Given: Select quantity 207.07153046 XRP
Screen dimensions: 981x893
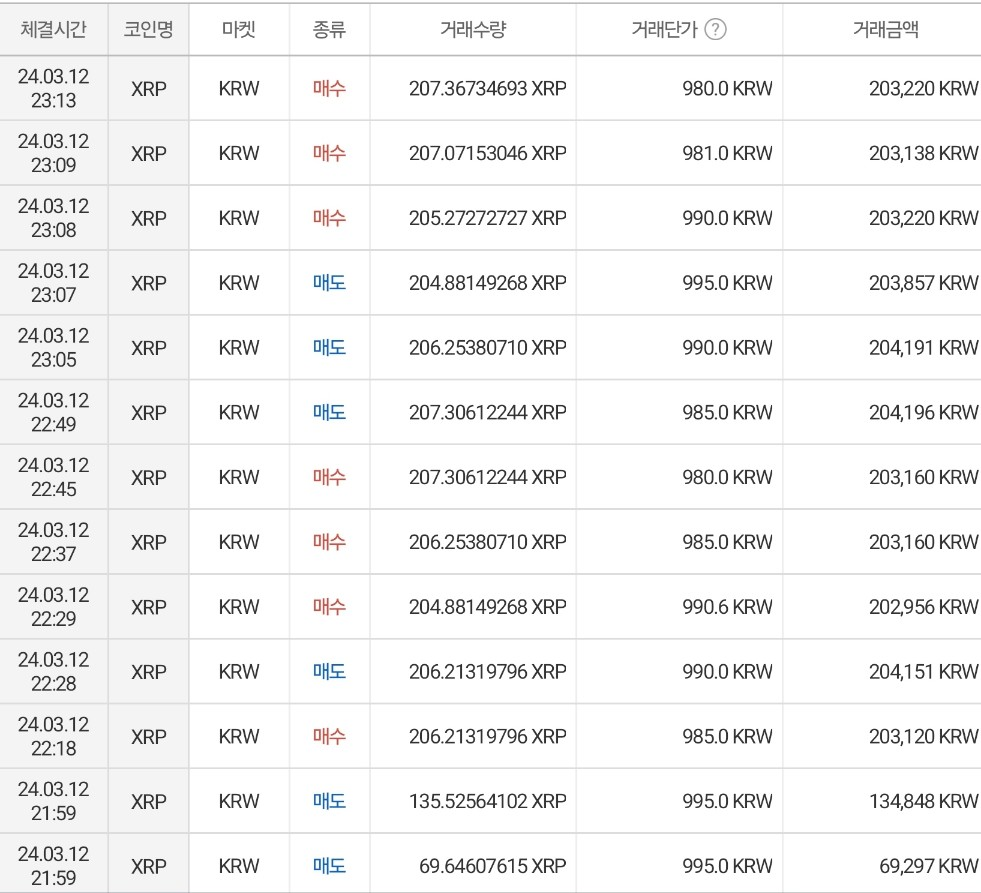Looking at the screenshot, I should coord(487,153).
